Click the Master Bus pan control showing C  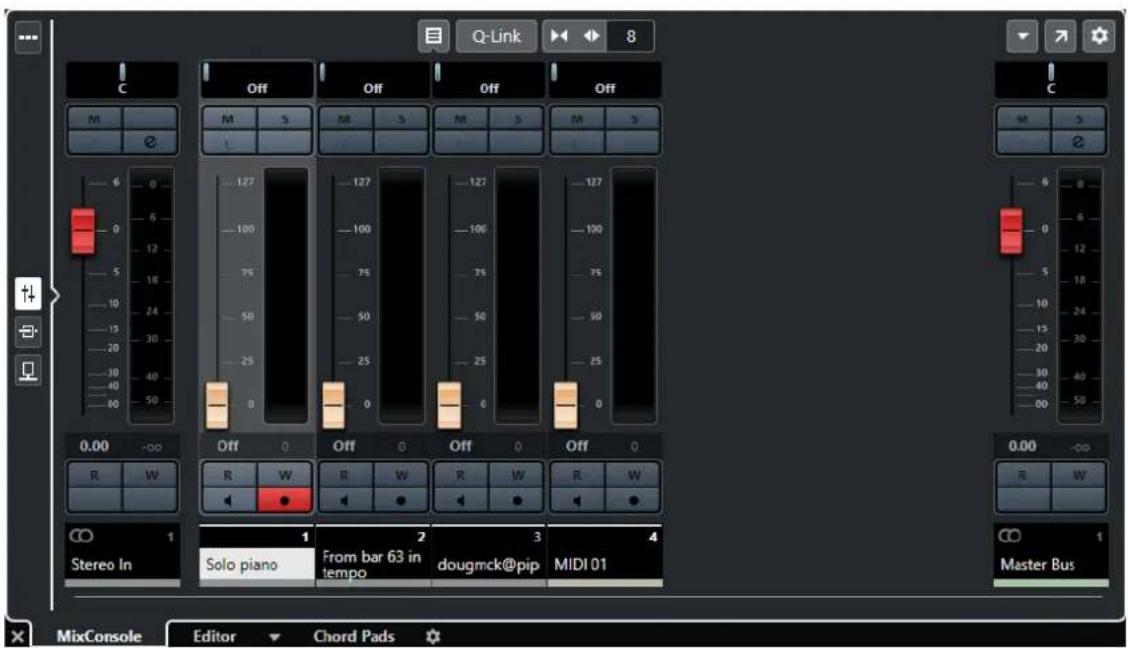pyautogui.click(x=1051, y=80)
